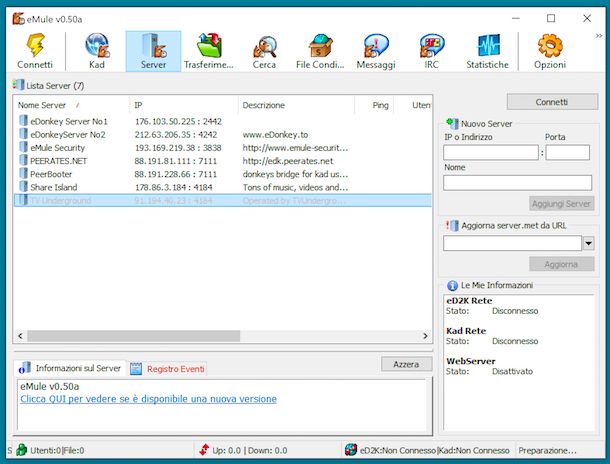Click the server.met URL input field
This screenshot has height=464, width=610.
(512, 243)
